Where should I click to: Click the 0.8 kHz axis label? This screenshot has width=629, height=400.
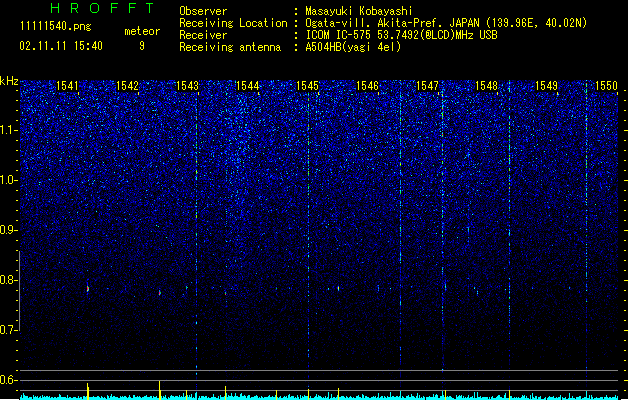pyautogui.click(x=8, y=280)
